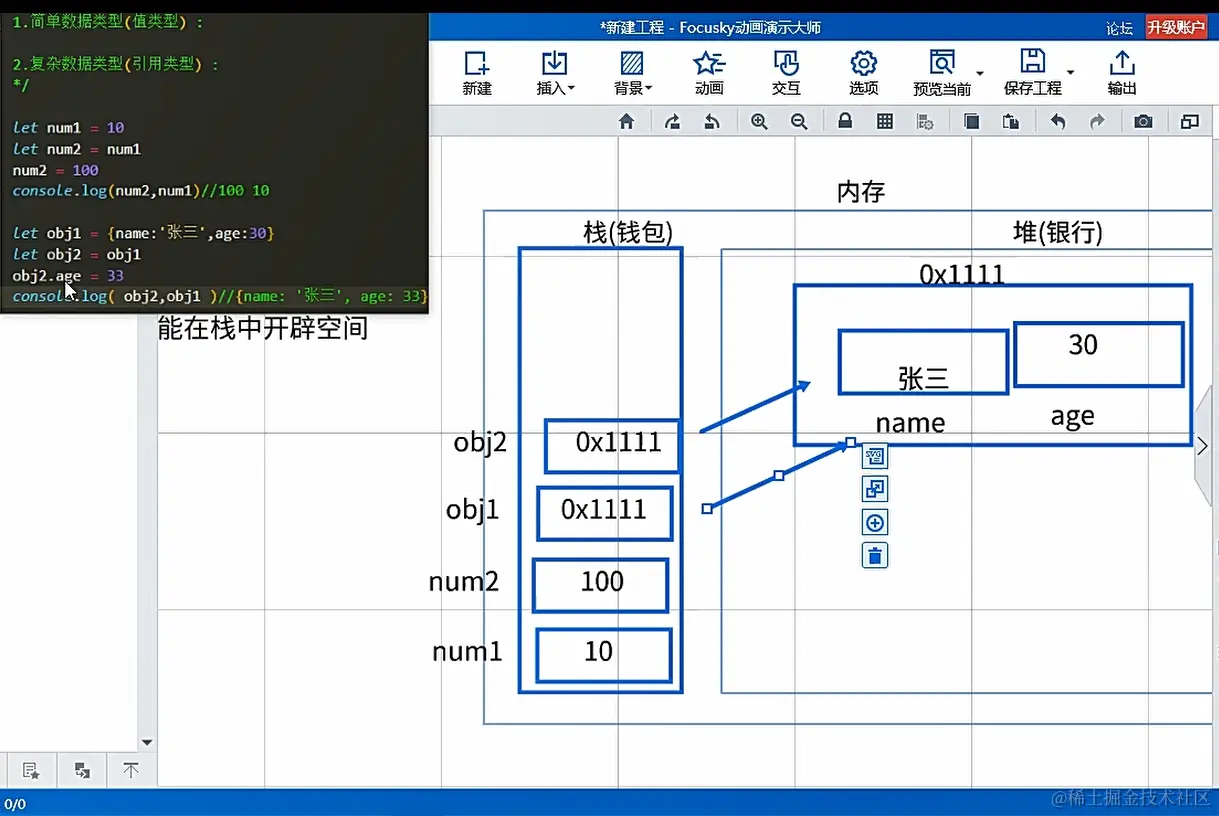Click the rotate clockwise icon
The image size is (1219, 816).
(672, 122)
